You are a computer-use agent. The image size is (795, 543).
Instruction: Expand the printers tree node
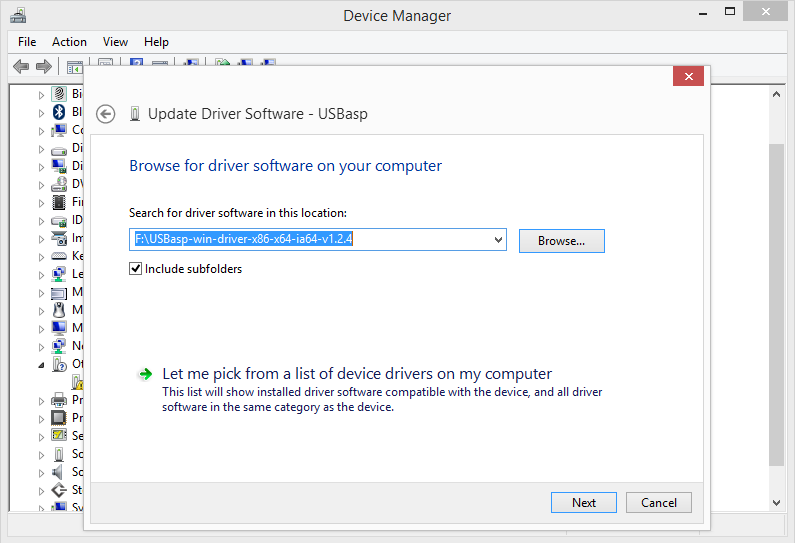click(x=42, y=400)
